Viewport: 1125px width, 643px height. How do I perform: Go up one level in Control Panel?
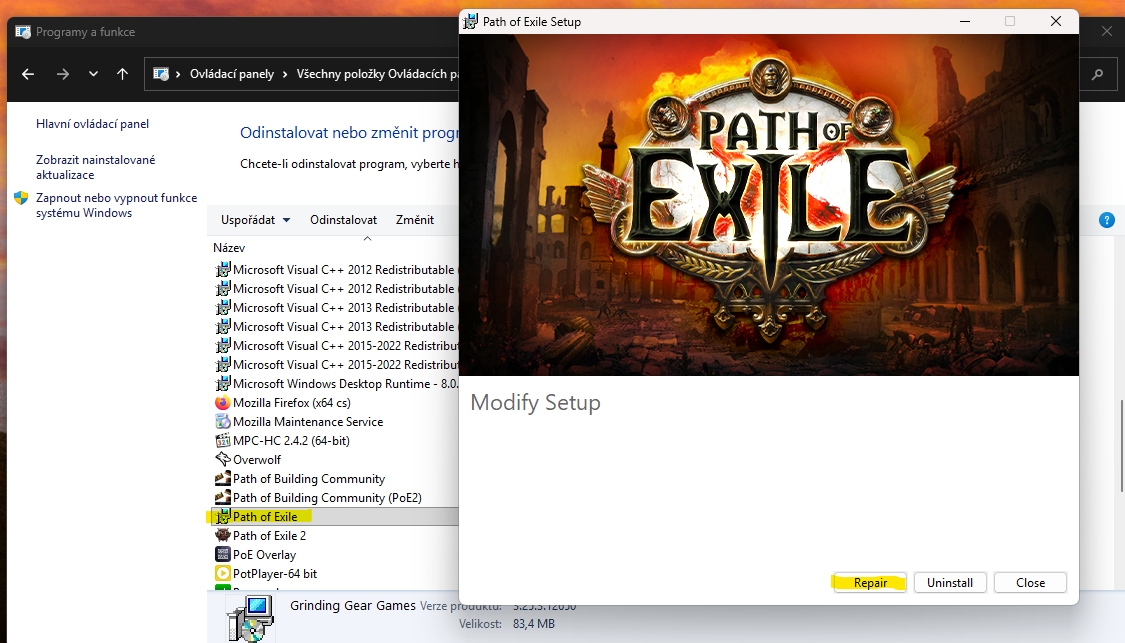pyautogui.click(x=123, y=74)
